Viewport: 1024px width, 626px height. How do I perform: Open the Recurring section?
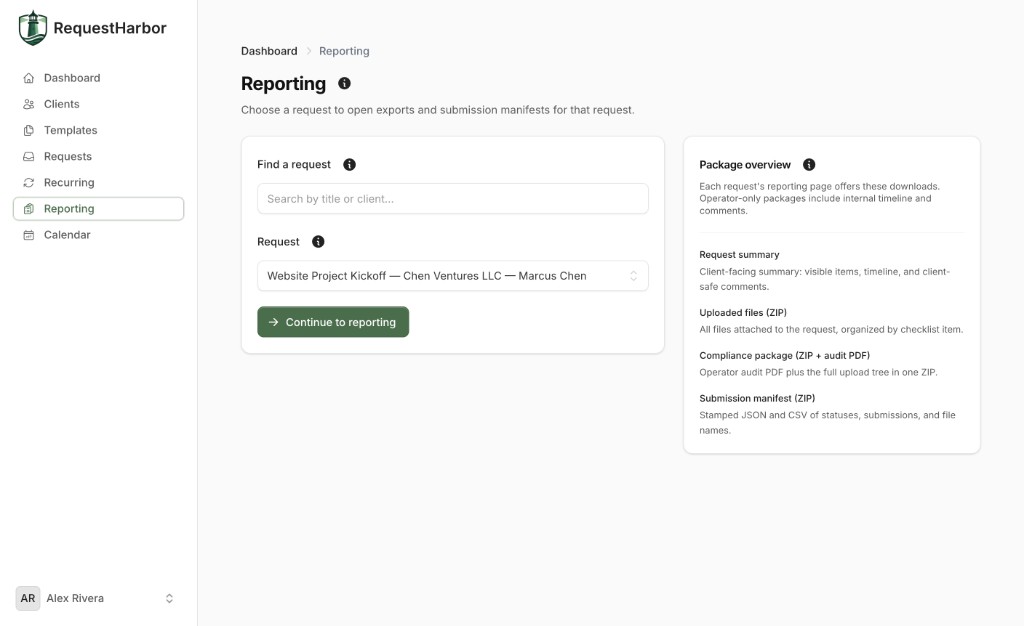98,182
